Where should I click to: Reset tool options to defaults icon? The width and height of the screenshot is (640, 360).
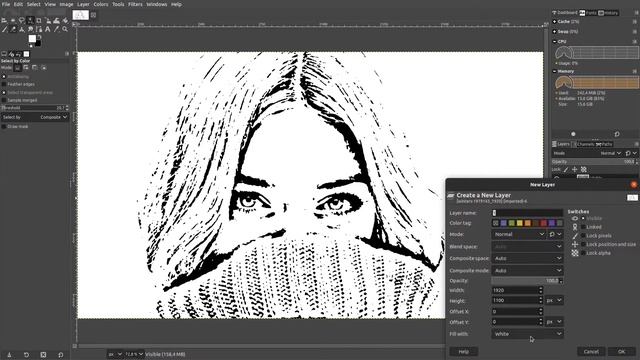coord(60,355)
